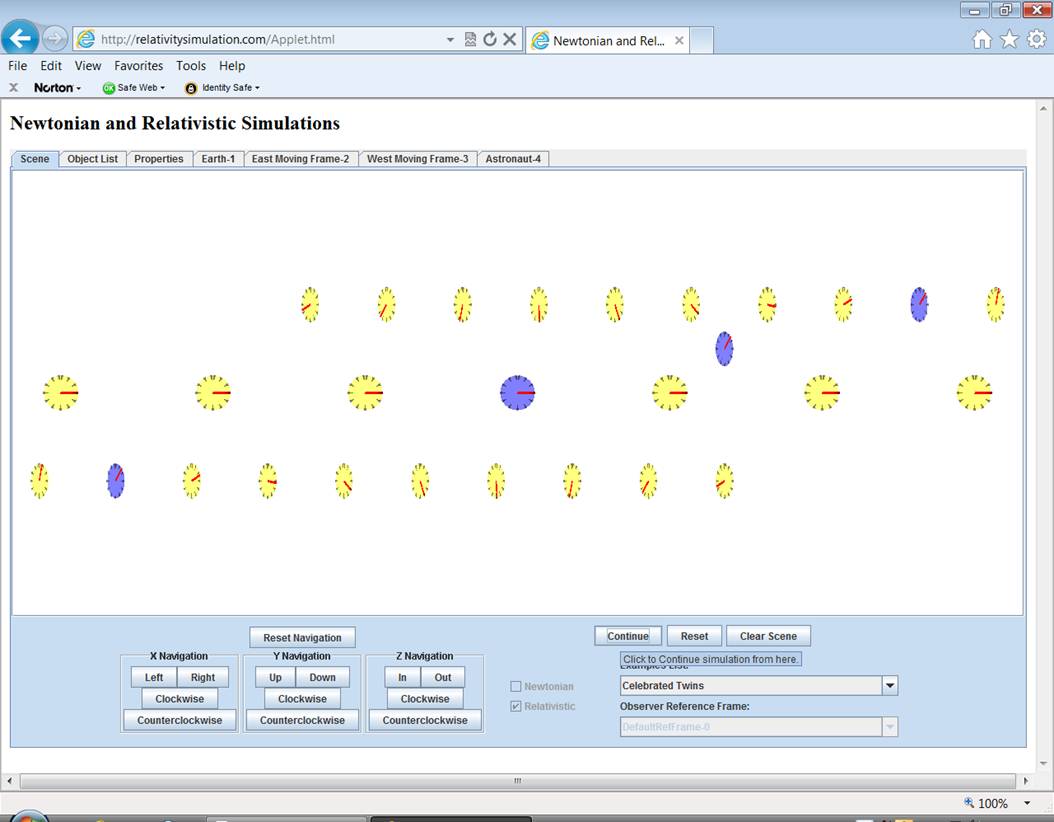Open the Astronaut-4 tab

tap(513, 159)
